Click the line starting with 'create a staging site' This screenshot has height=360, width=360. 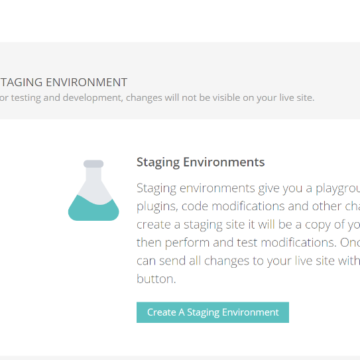[x=248, y=225]
